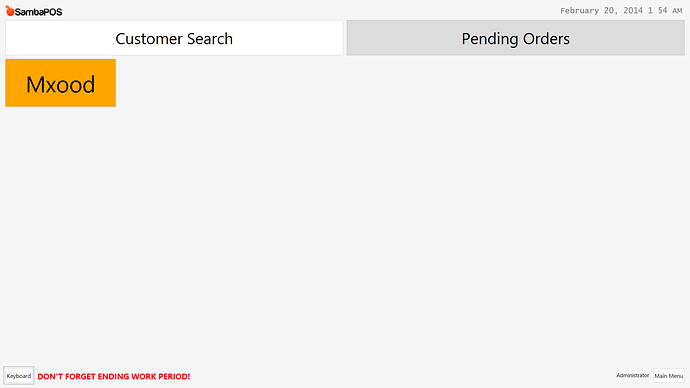Activate the white Customer Search header
The width and height of the screenshot is (690, 388).
click(x=174, y=38)
